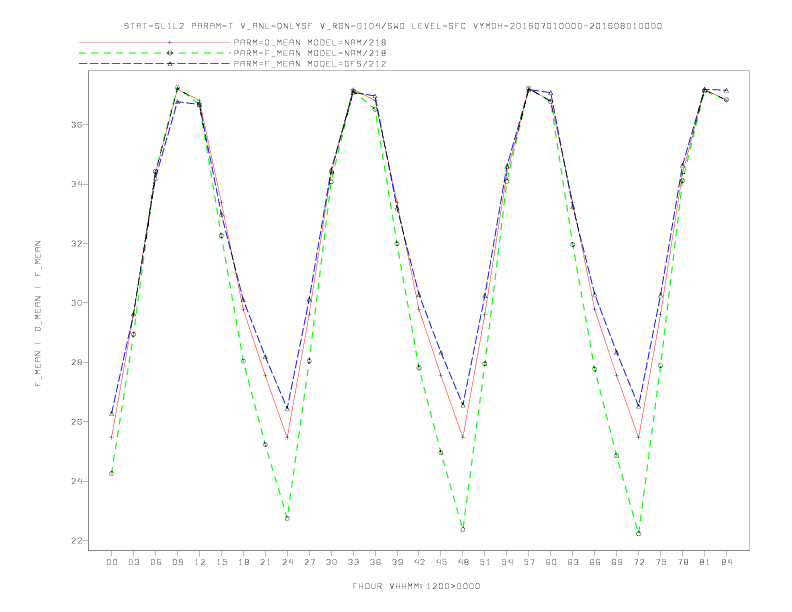The height and width of the screenshot is (612, 792).
Task: Click x-axis tick label 33
Action: point(353,562)
